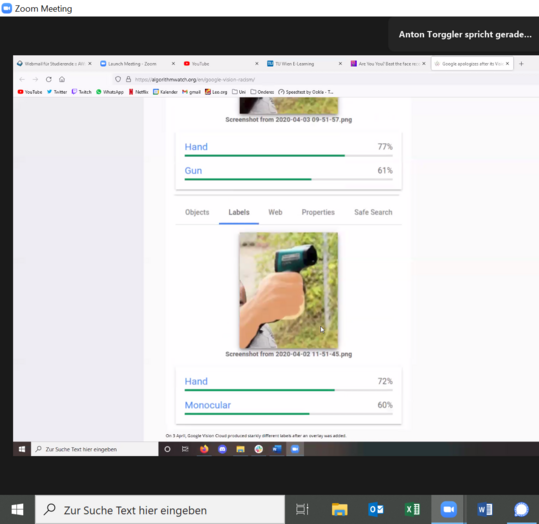Click the Windows search box "Zur Suche Text hier eingeben"
The image size is (539, 524).
tap(160, 510)
